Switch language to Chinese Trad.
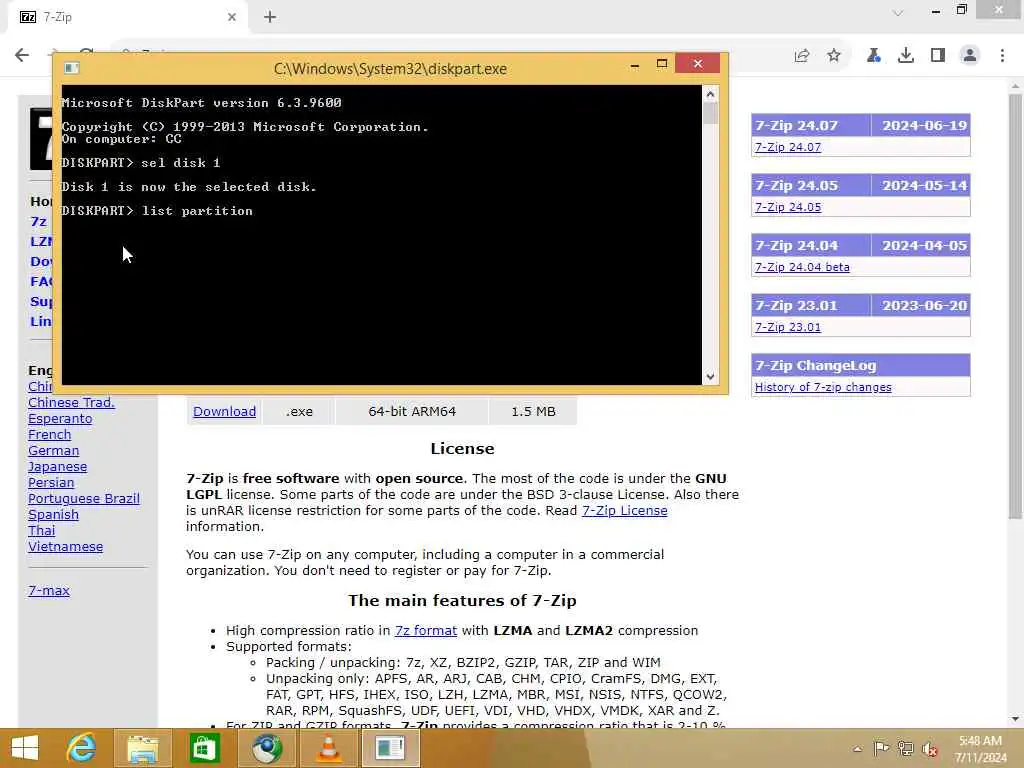The image size is (1024, 768). pos(71,402)
